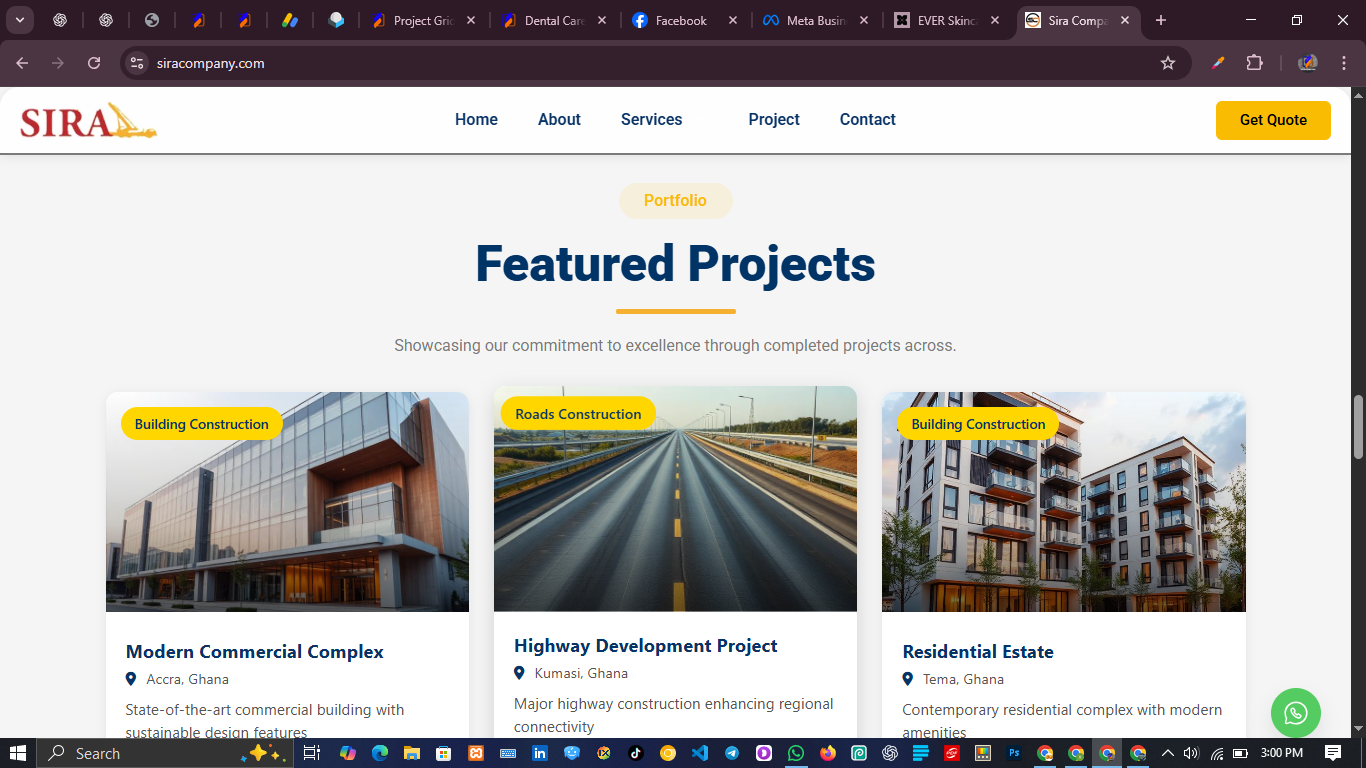
Task: Open Telegram from the taskbar
Action: pyautogui.click(x=731, y=753)
